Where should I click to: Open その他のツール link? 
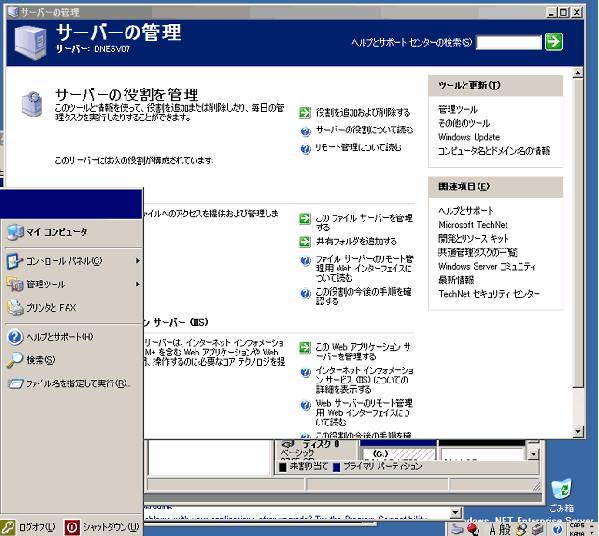[464, 123]
